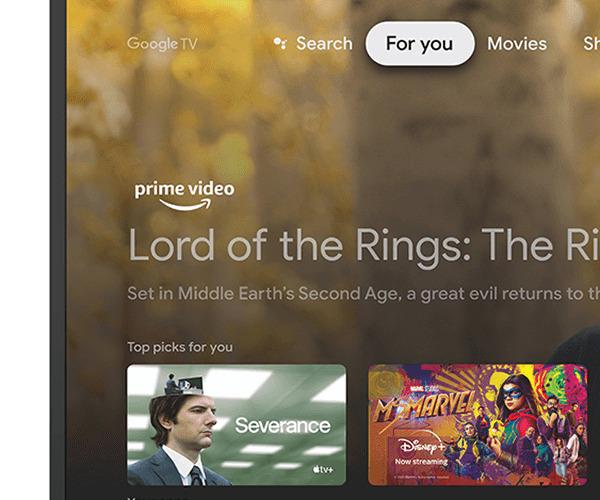This screenshot has height=500, width=600.
Task: Click the Ms. Marvel title logo
Action: click(423, 408)
